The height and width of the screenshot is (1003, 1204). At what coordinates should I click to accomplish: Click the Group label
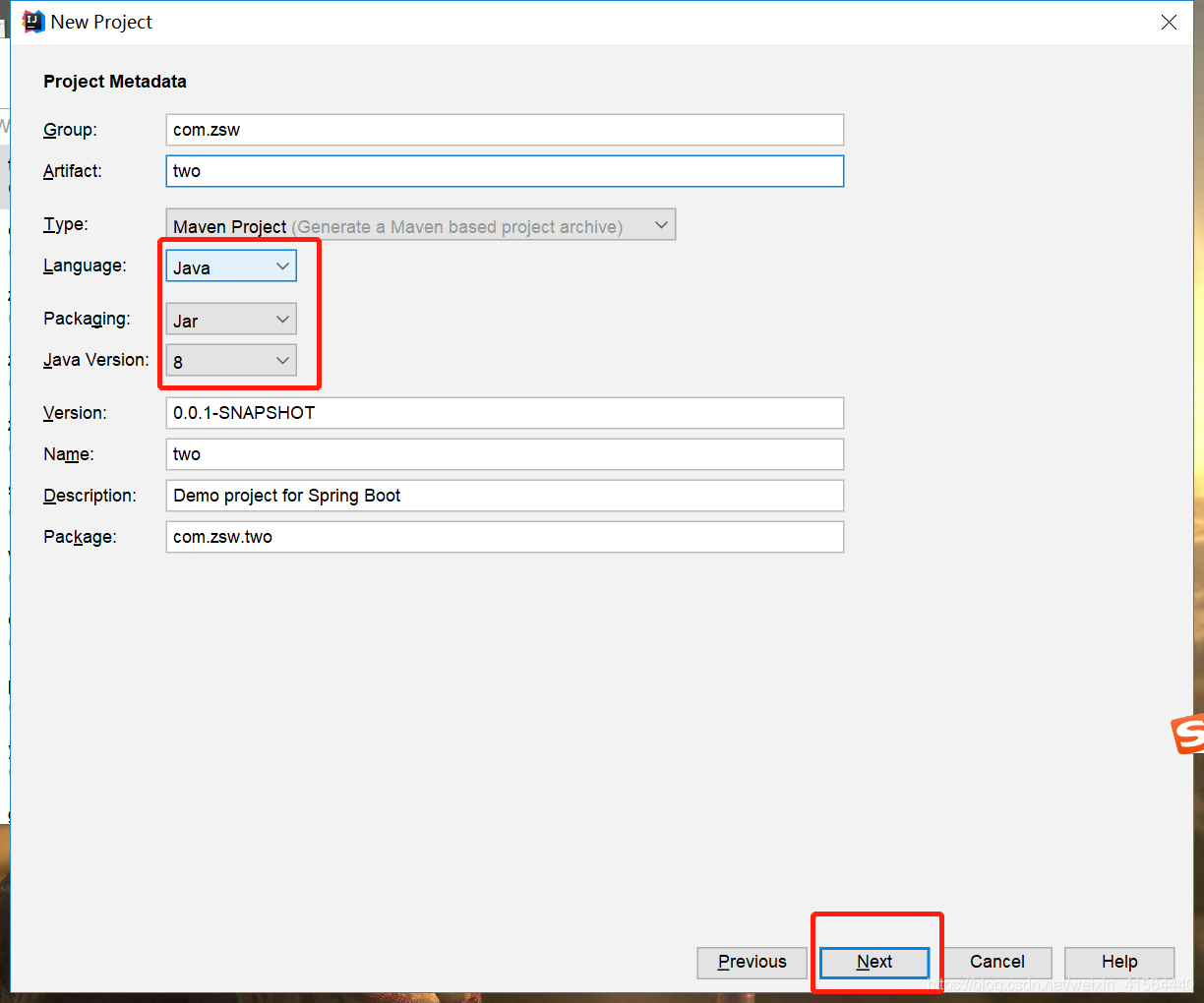click(x=70, y=130)
